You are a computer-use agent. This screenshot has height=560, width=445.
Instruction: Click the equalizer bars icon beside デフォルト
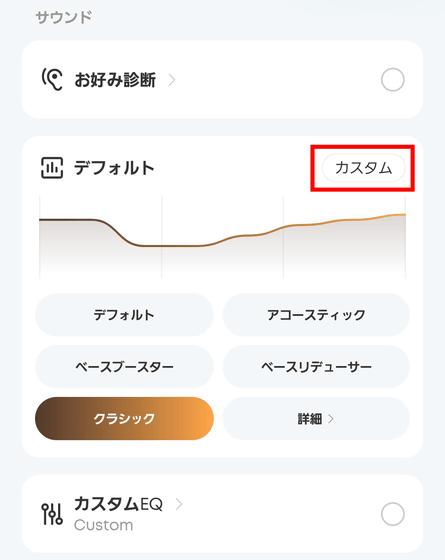pyautogui.click(x=52, y=168)
